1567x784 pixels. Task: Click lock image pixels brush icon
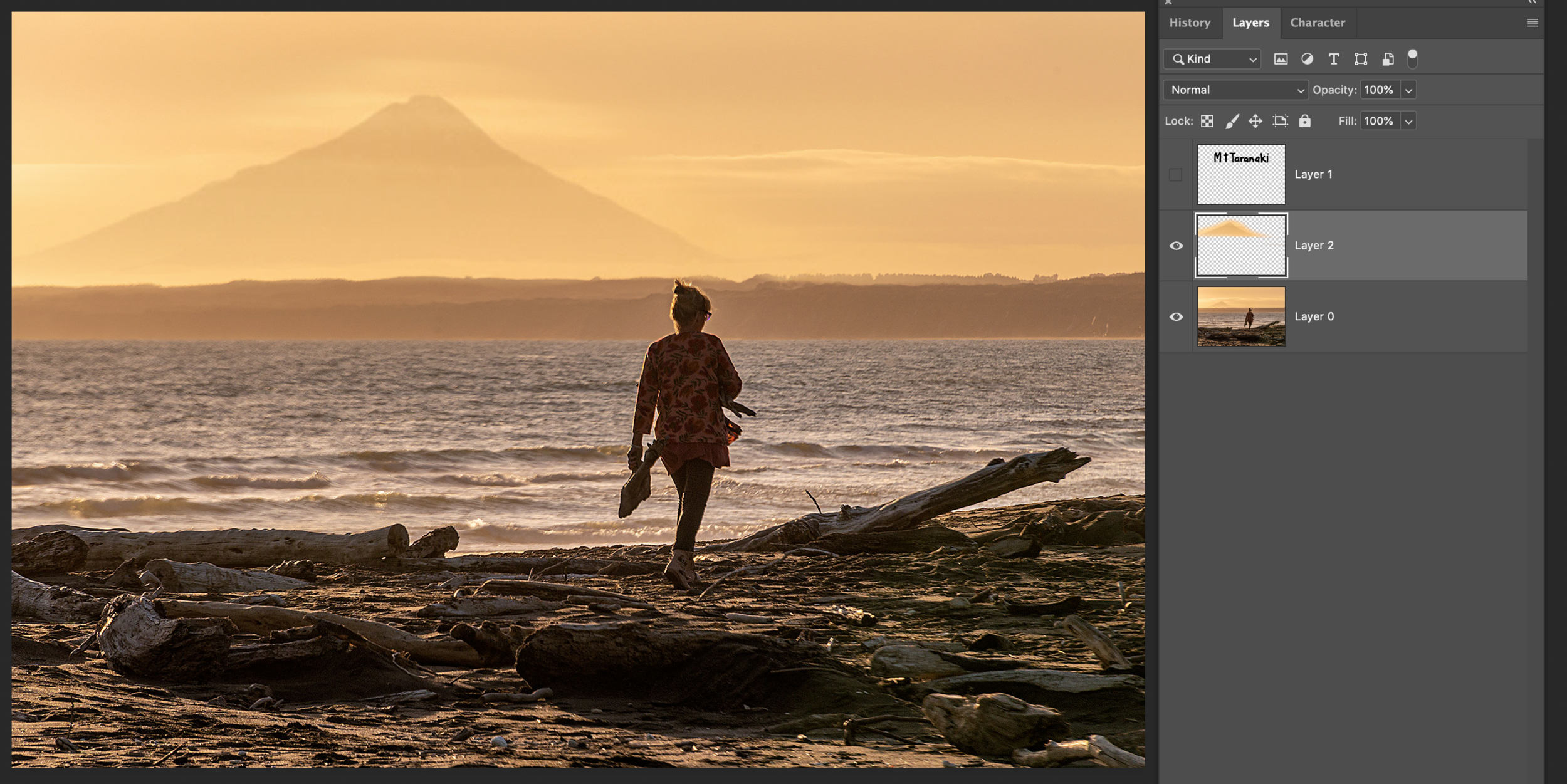(1232, 121)
